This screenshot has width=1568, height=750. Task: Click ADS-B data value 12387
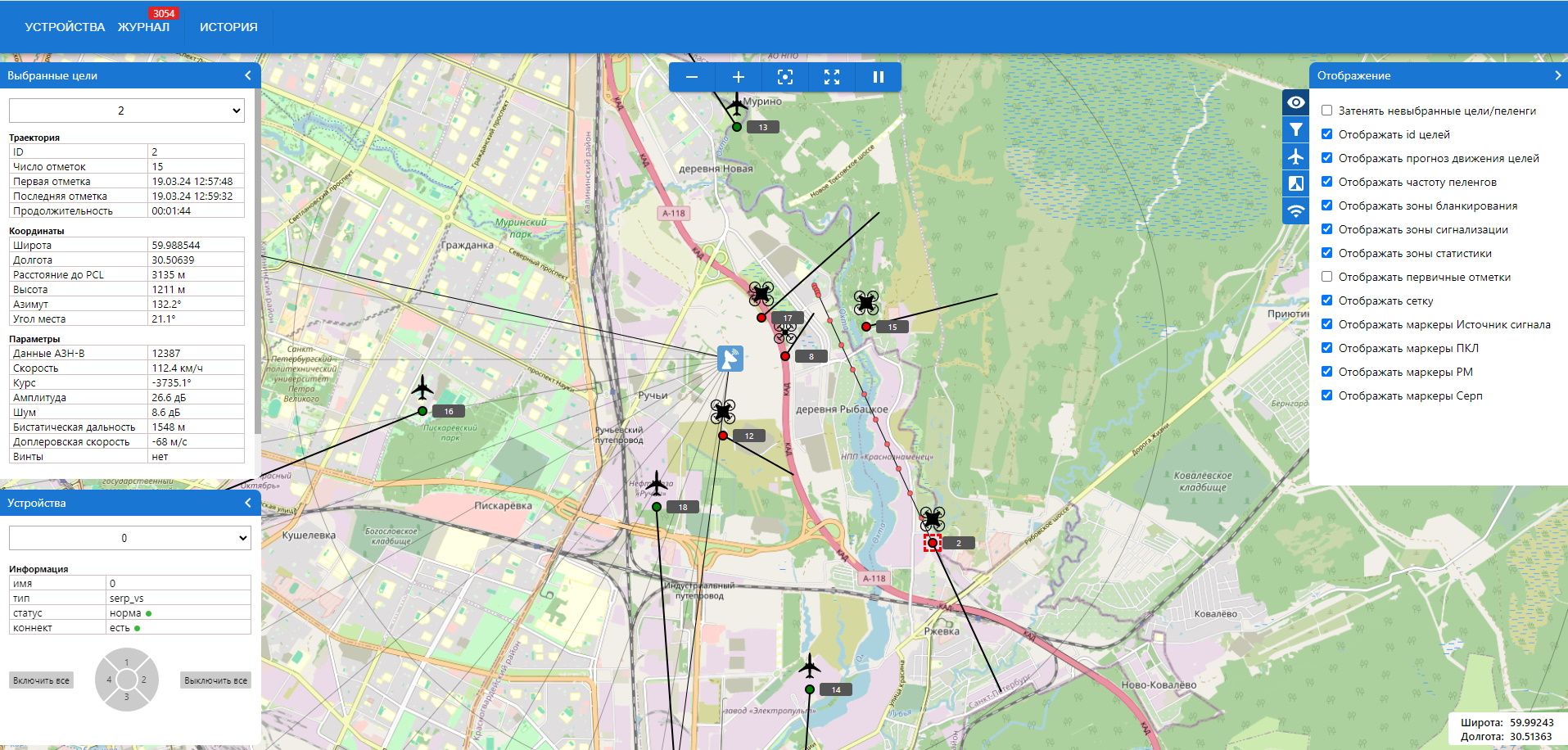pyautogui.click(x=166, y=353)
